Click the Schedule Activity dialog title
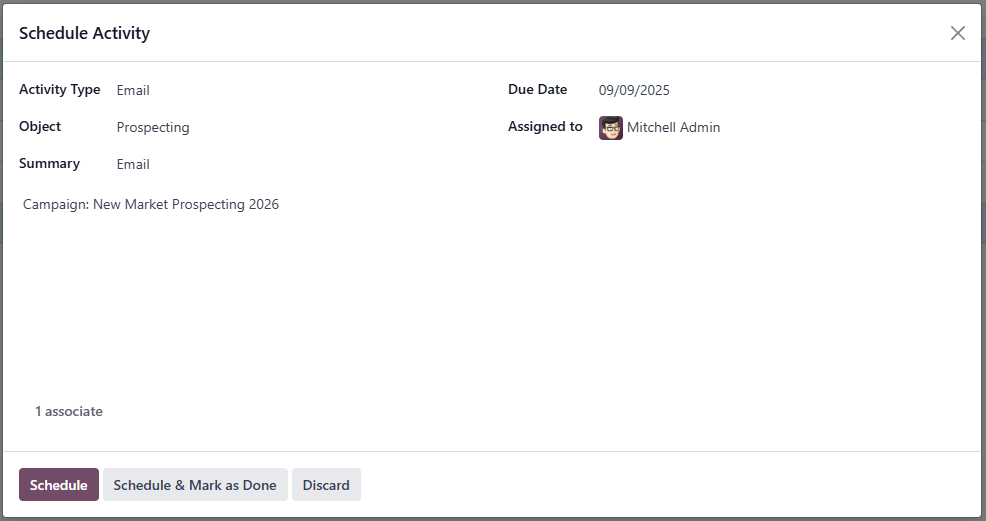The image size is (986, 521). click(84, 33)
